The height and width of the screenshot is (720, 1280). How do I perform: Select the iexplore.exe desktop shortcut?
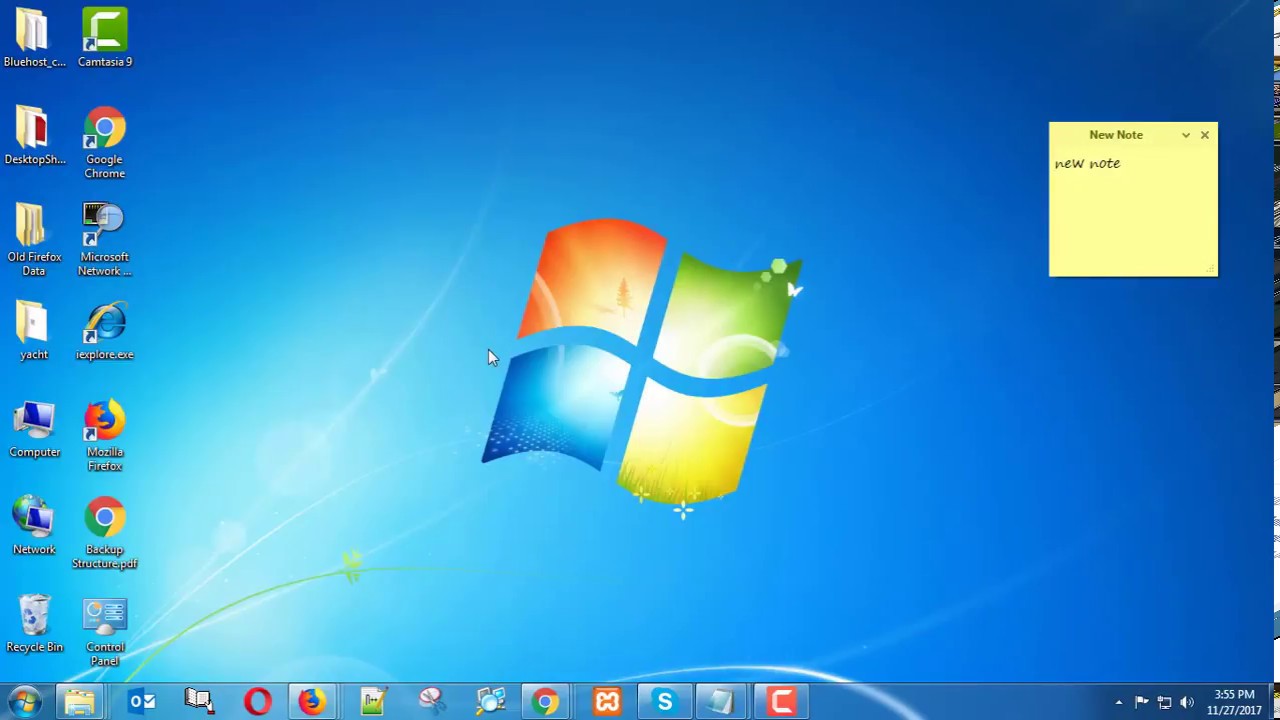click(x=105, y=326)
